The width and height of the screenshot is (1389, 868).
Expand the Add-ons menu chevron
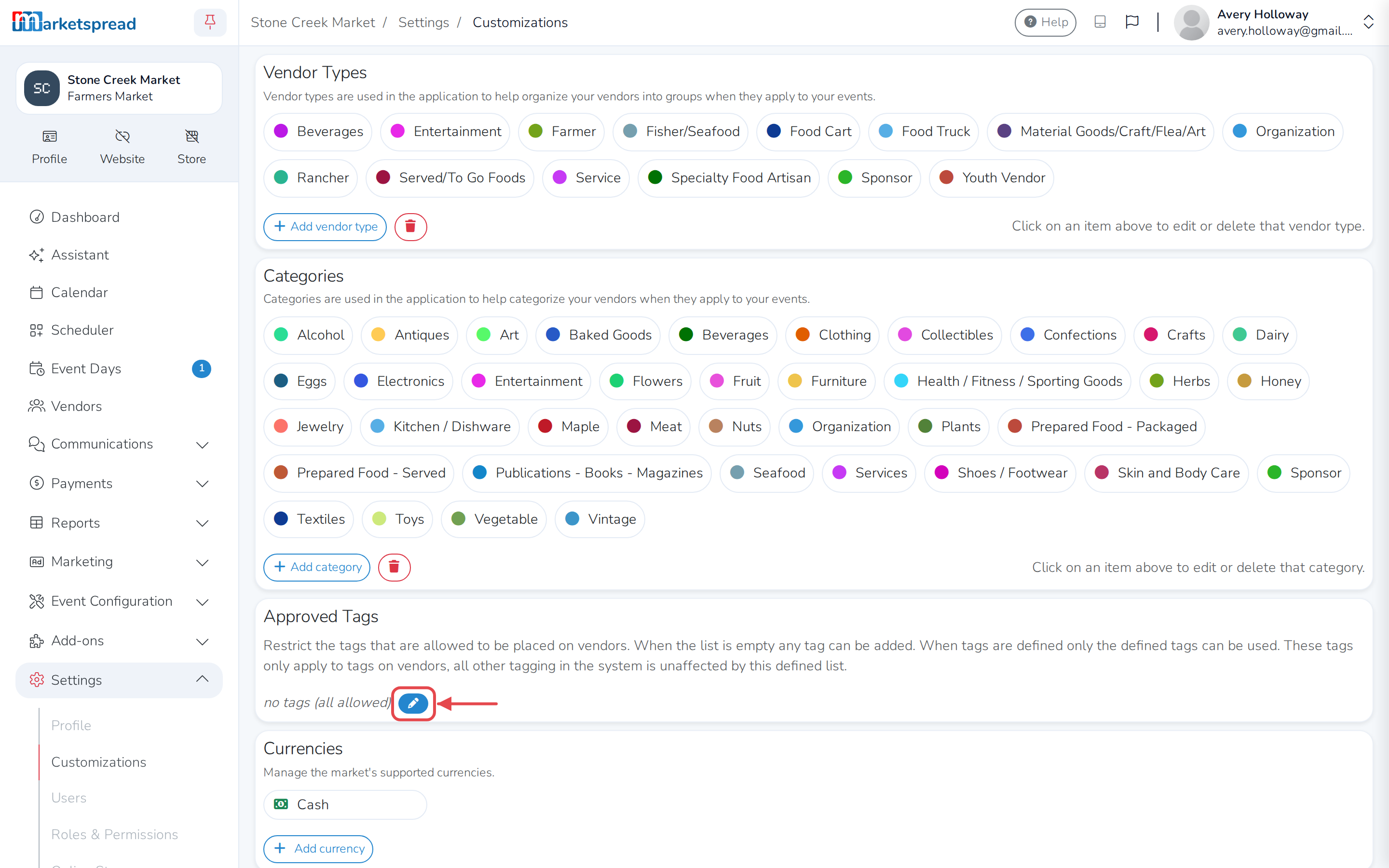click(x=202, y=641)
